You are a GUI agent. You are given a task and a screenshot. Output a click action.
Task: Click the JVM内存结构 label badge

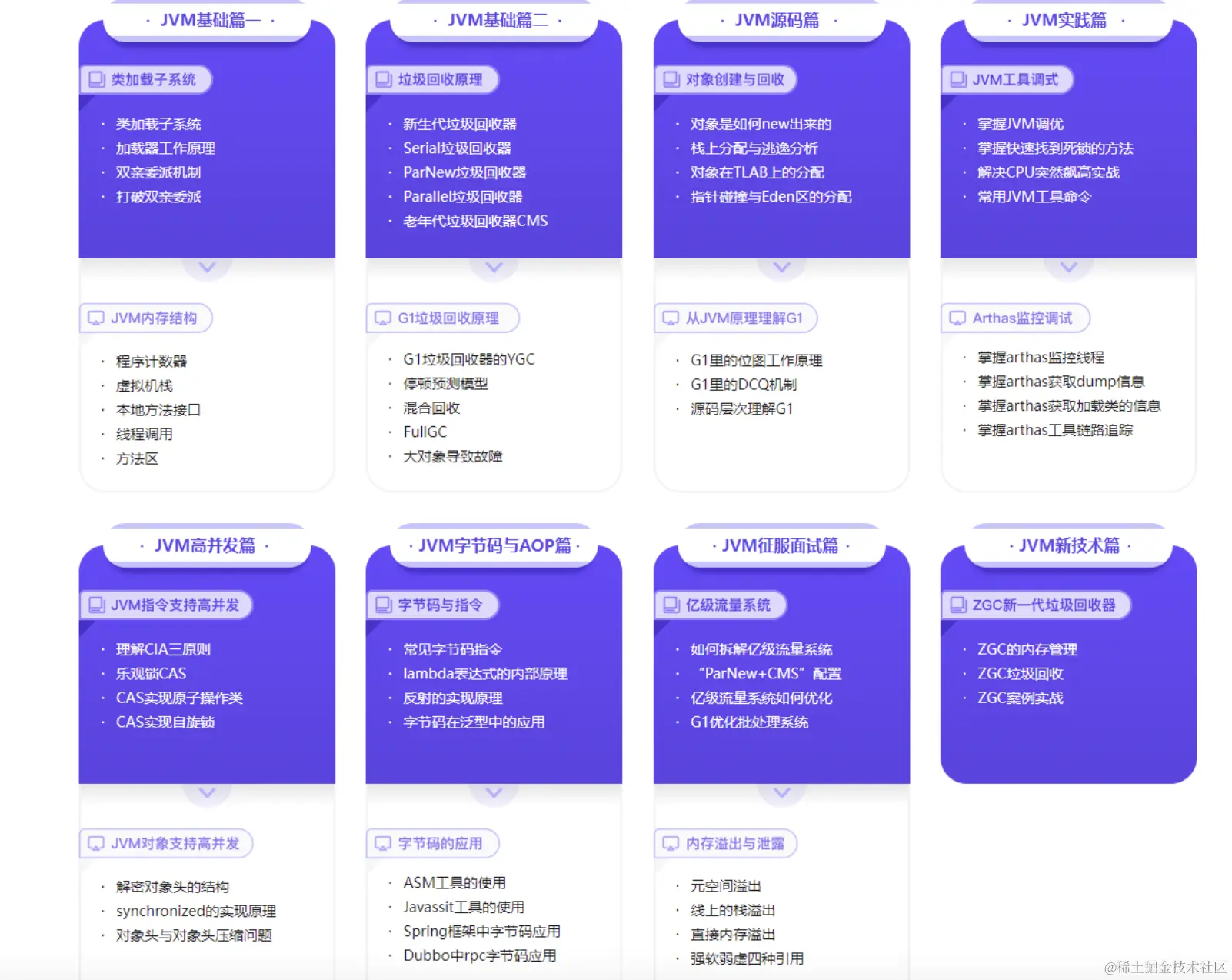[x=145, y=318]
